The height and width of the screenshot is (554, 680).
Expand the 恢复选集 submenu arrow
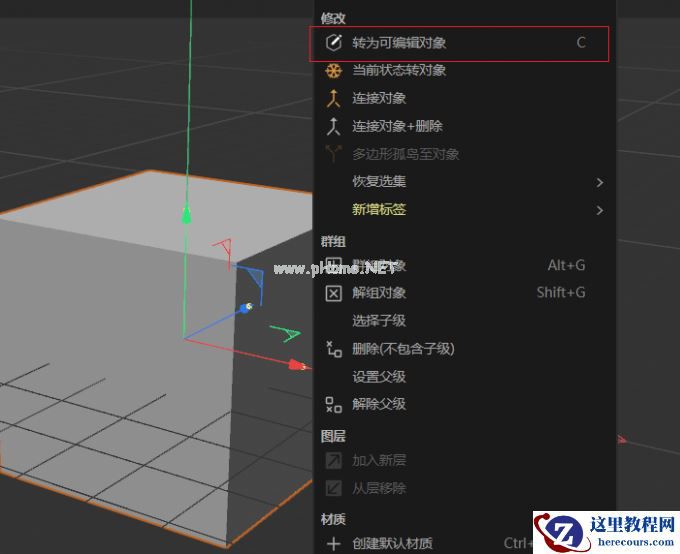[600, 183]
